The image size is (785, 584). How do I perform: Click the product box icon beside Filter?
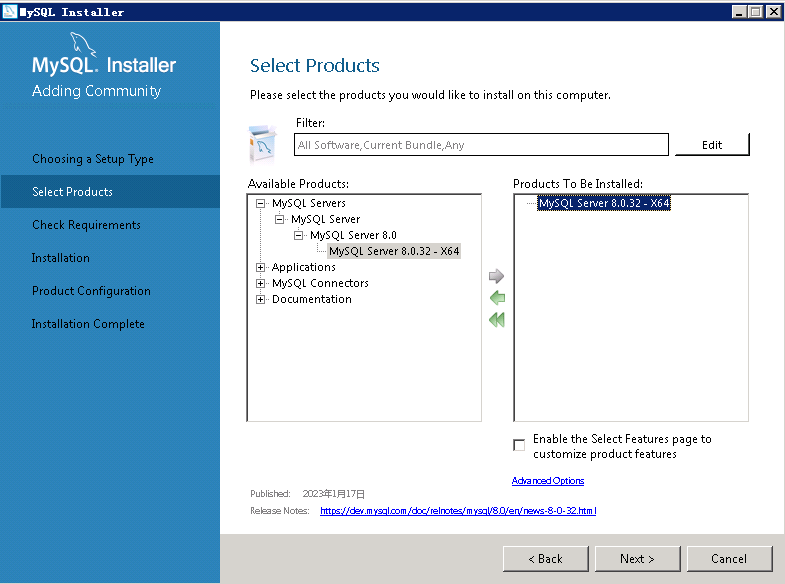tap(263, 145)
